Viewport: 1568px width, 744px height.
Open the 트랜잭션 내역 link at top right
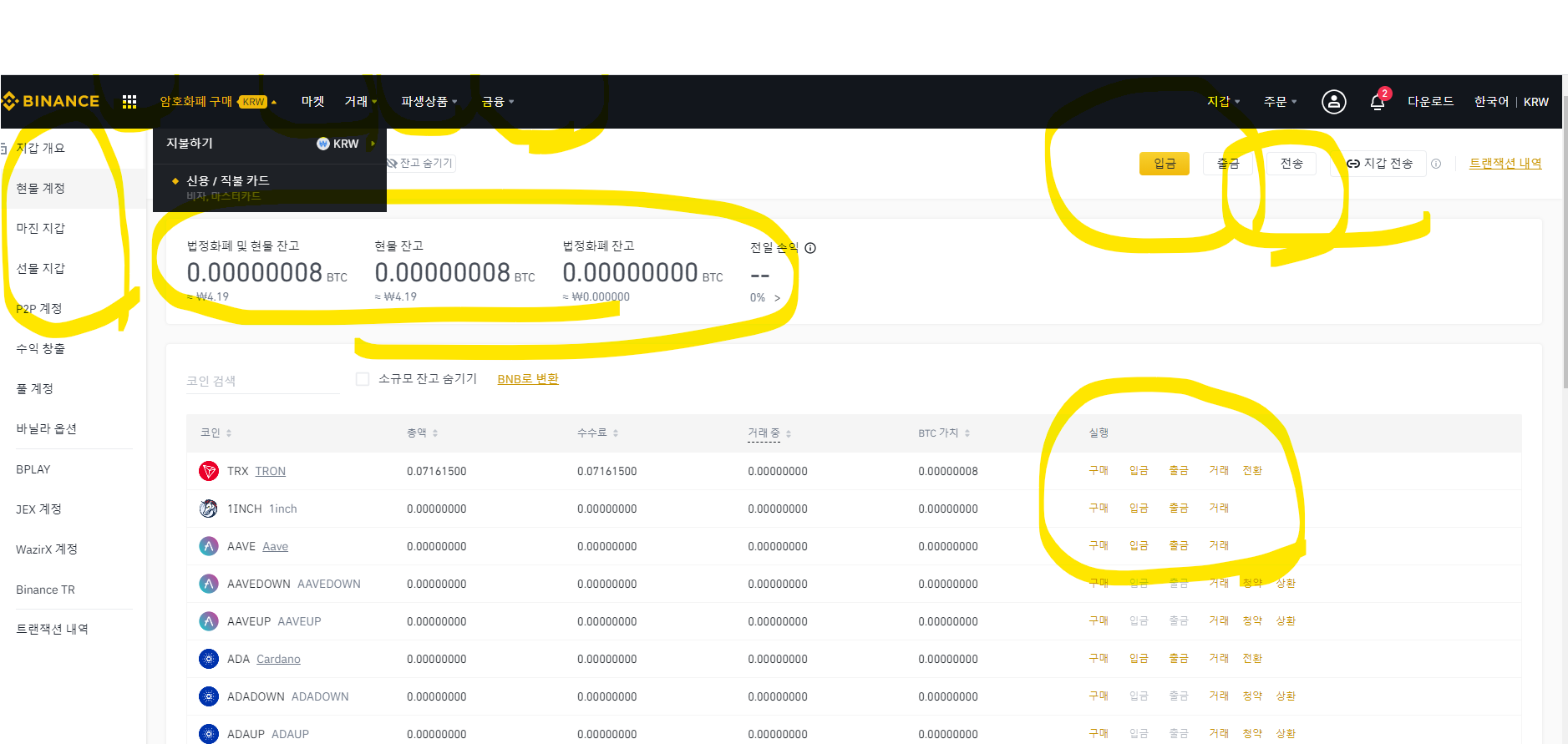click(x=1505, y=164)
